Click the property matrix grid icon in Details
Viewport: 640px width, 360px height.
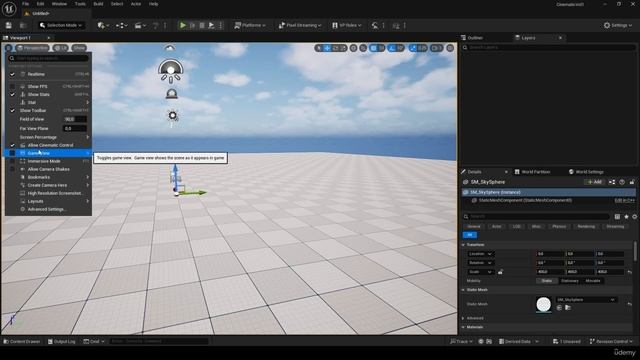[x=617, y=217]
